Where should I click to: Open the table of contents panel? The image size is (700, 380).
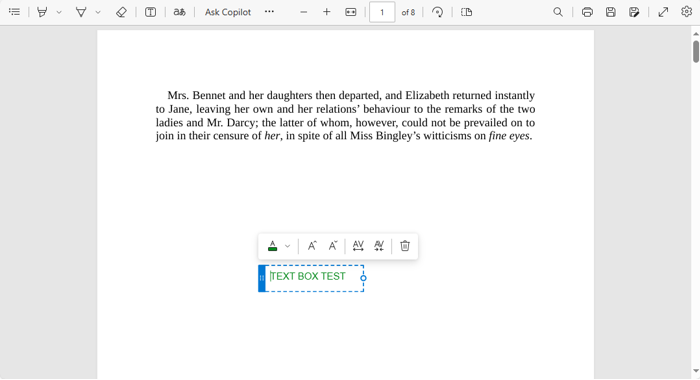coord(14,12)
